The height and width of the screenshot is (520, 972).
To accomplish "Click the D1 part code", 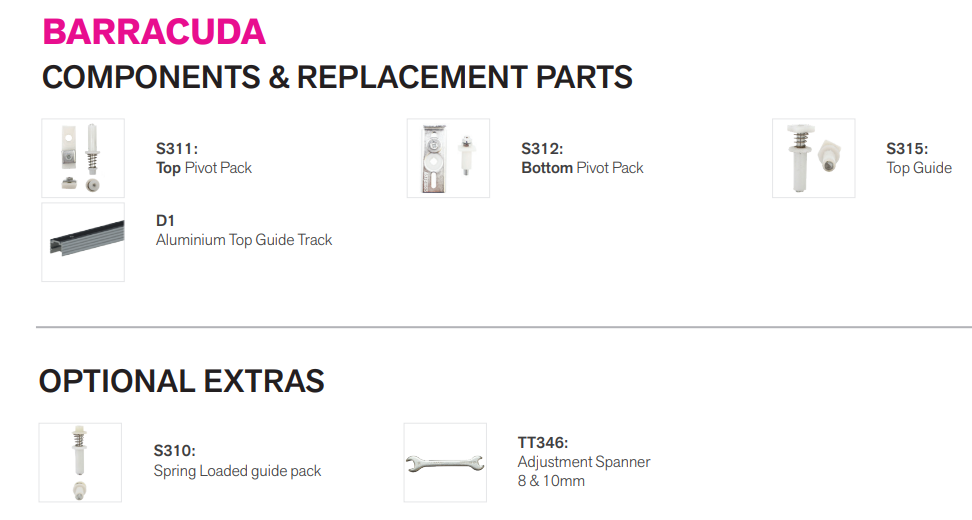I will [166, 221].
